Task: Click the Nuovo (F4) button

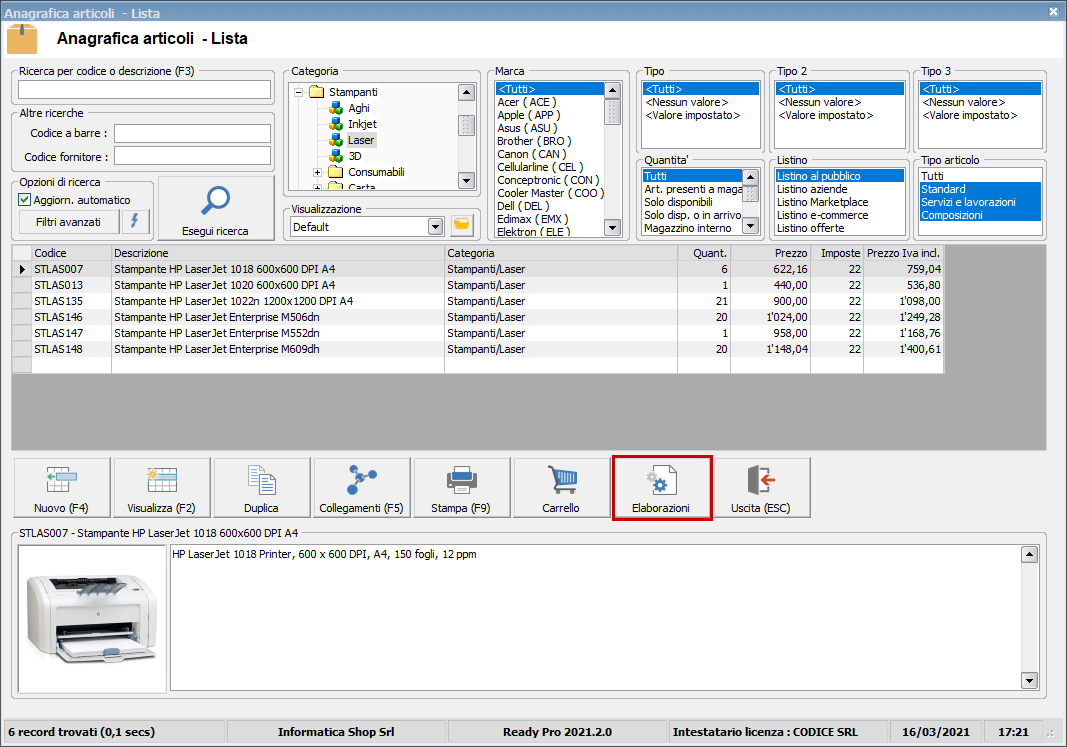Action: (x=62, y=487)
